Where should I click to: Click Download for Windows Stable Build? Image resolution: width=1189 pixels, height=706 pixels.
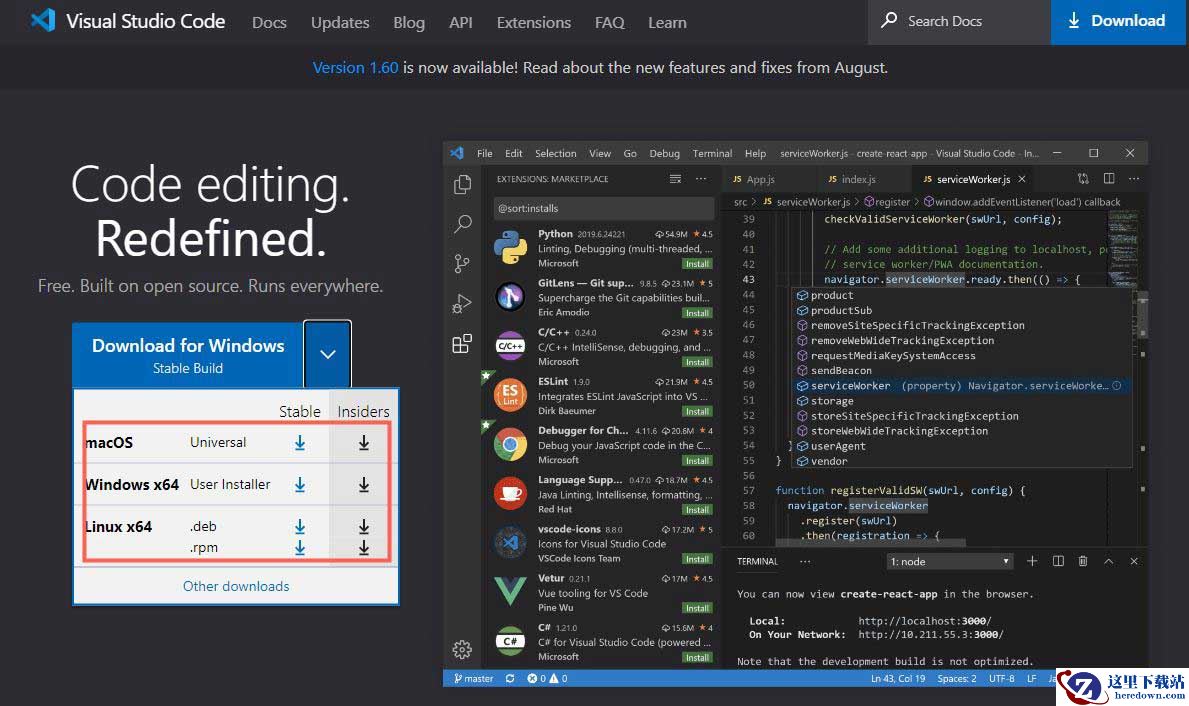(187, 355)
